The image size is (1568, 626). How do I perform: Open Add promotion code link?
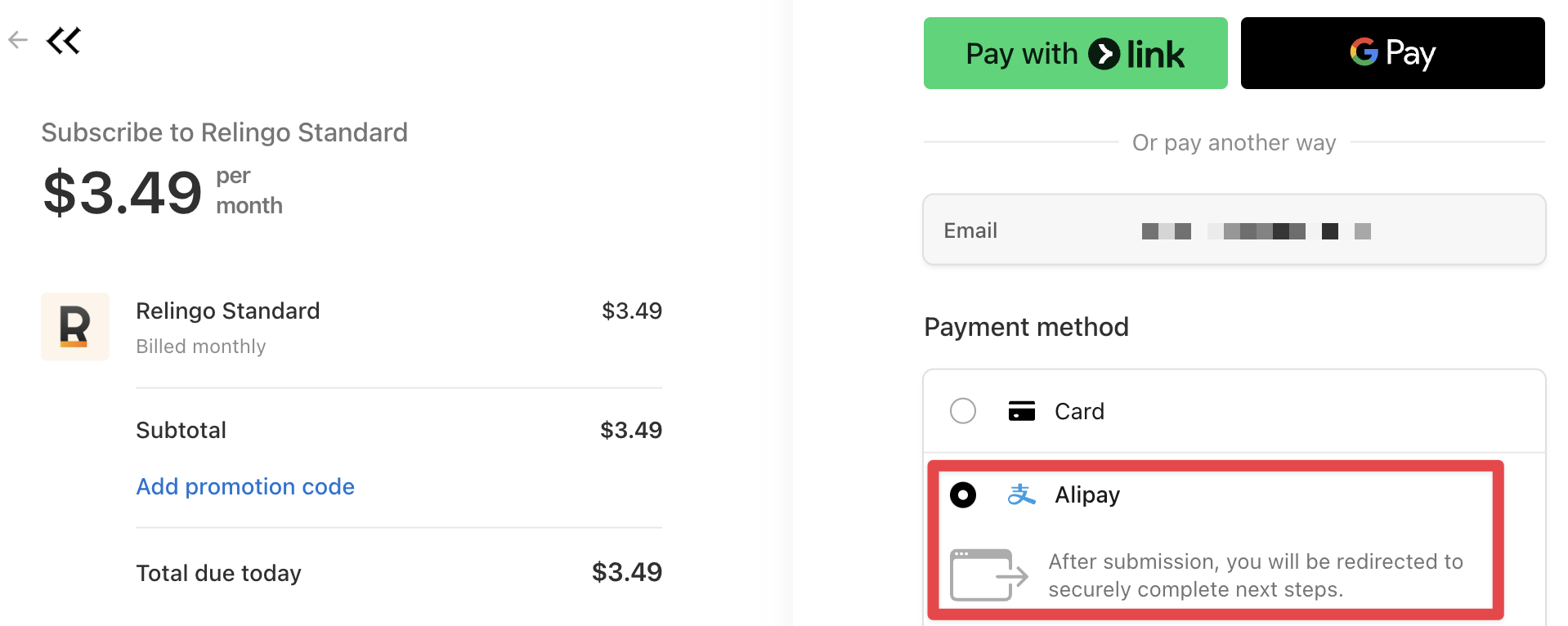point(245,486)
